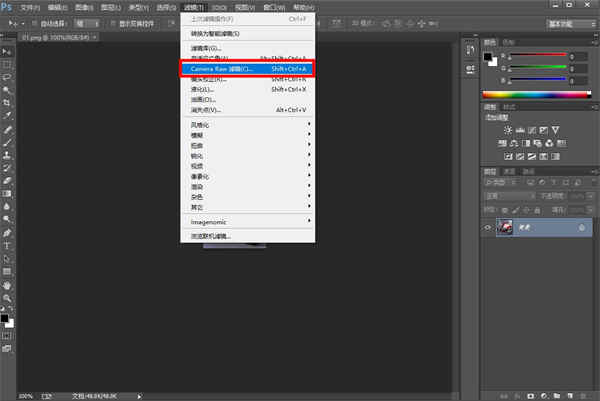Select the Hand tool

click(x=8, y=285)
